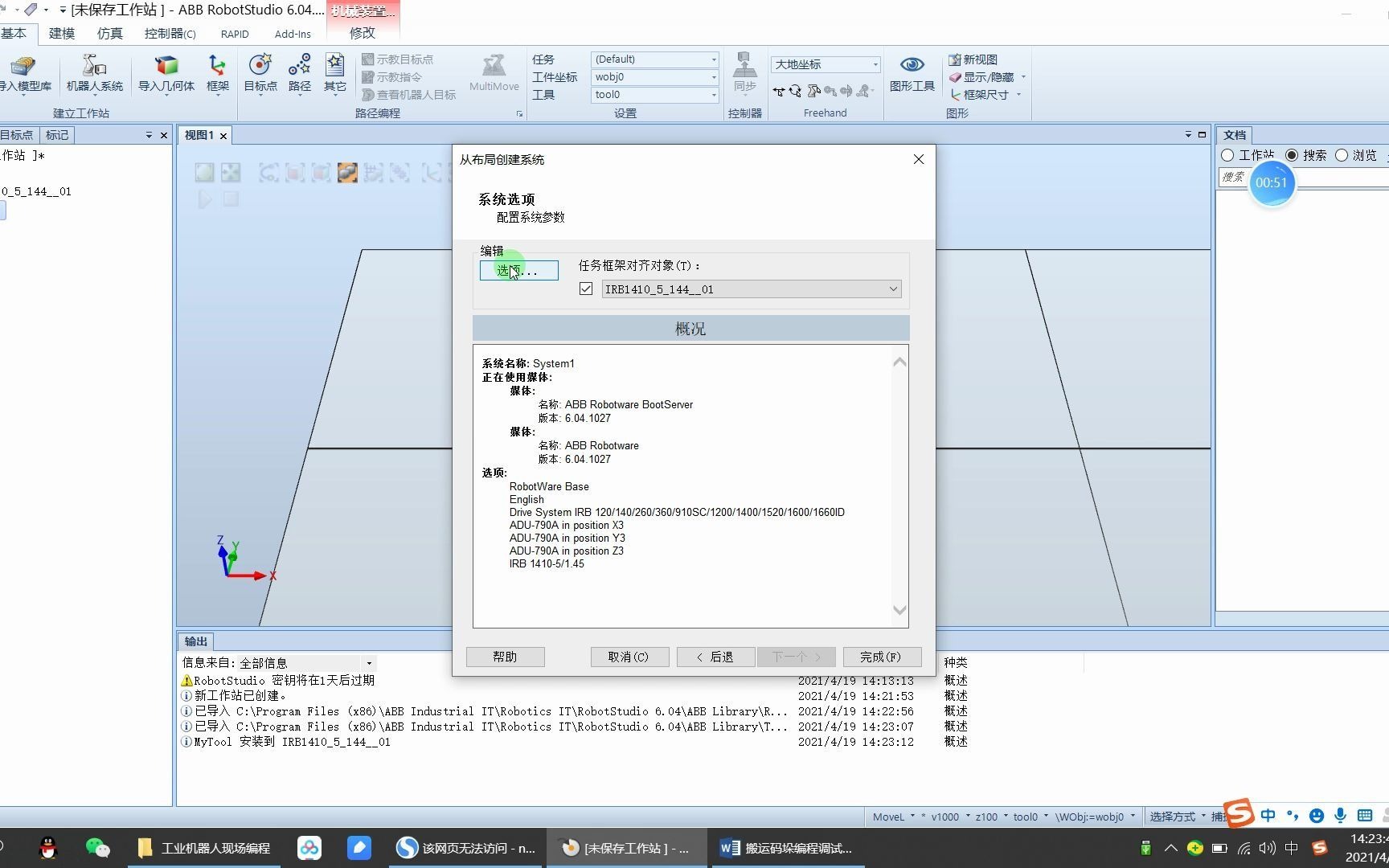Click the Back (后退) button
Image resolution: width=1389 pixels, height=868 pixels.
(715, 657)
